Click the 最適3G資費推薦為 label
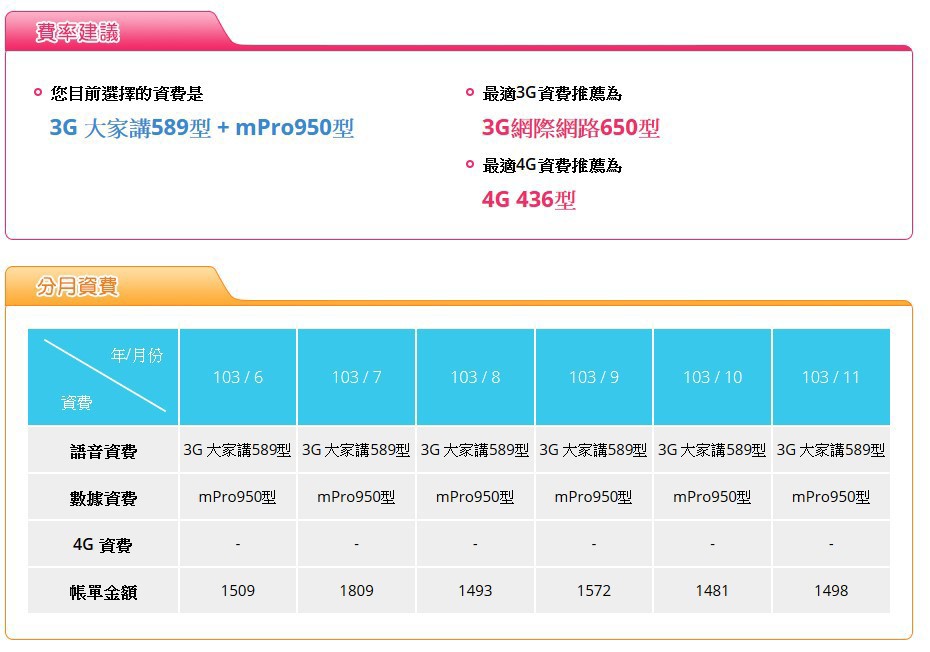This screenshot has height=652, width=930. click(552, 93)
